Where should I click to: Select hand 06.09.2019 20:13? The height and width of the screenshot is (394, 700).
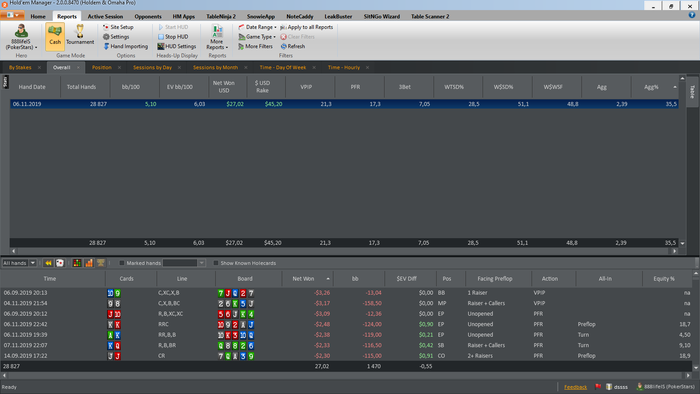pyautogui.click(x=346, y=293)
